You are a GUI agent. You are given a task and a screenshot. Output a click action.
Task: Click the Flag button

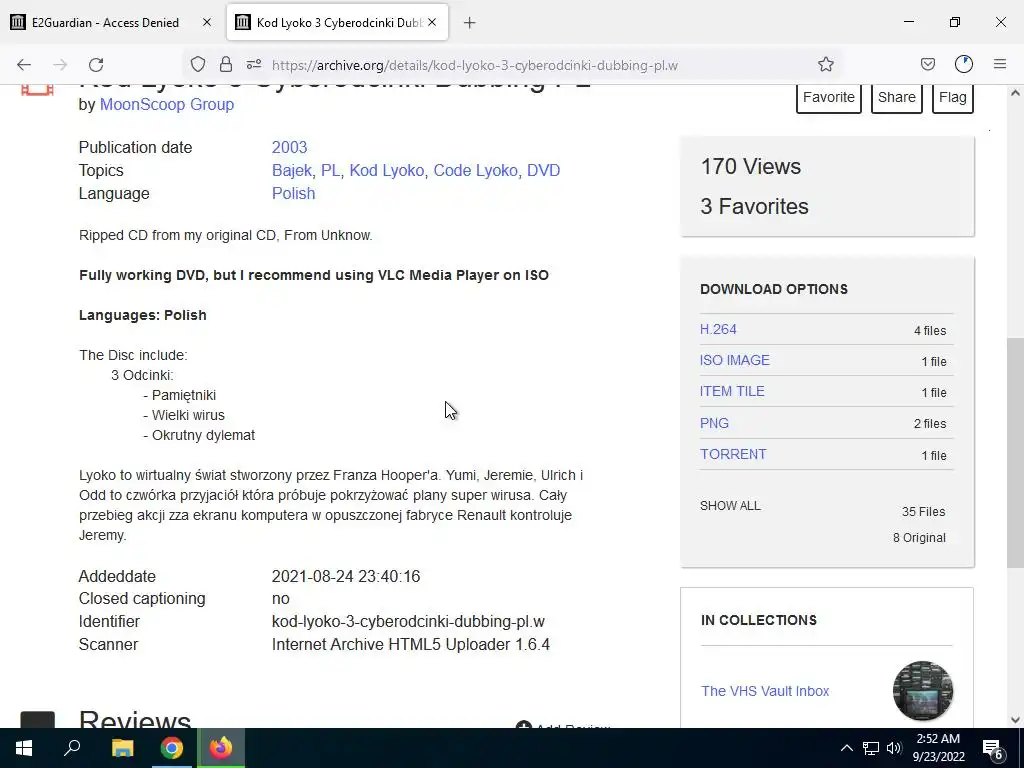pos(953,97)
